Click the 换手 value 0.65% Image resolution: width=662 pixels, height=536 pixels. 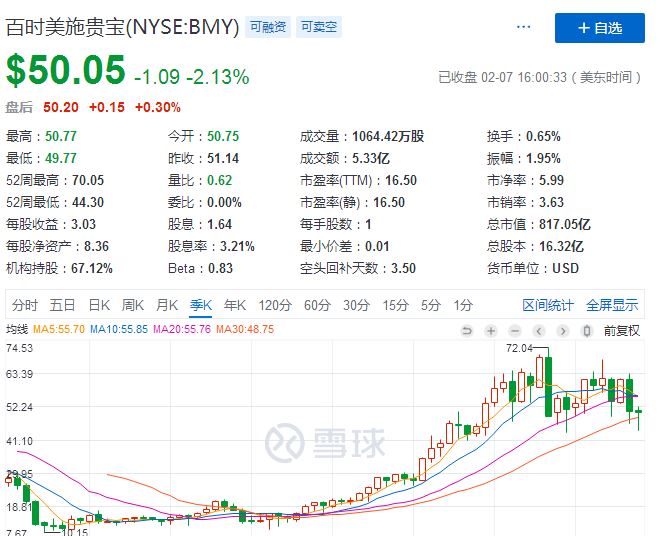point(543,136)
